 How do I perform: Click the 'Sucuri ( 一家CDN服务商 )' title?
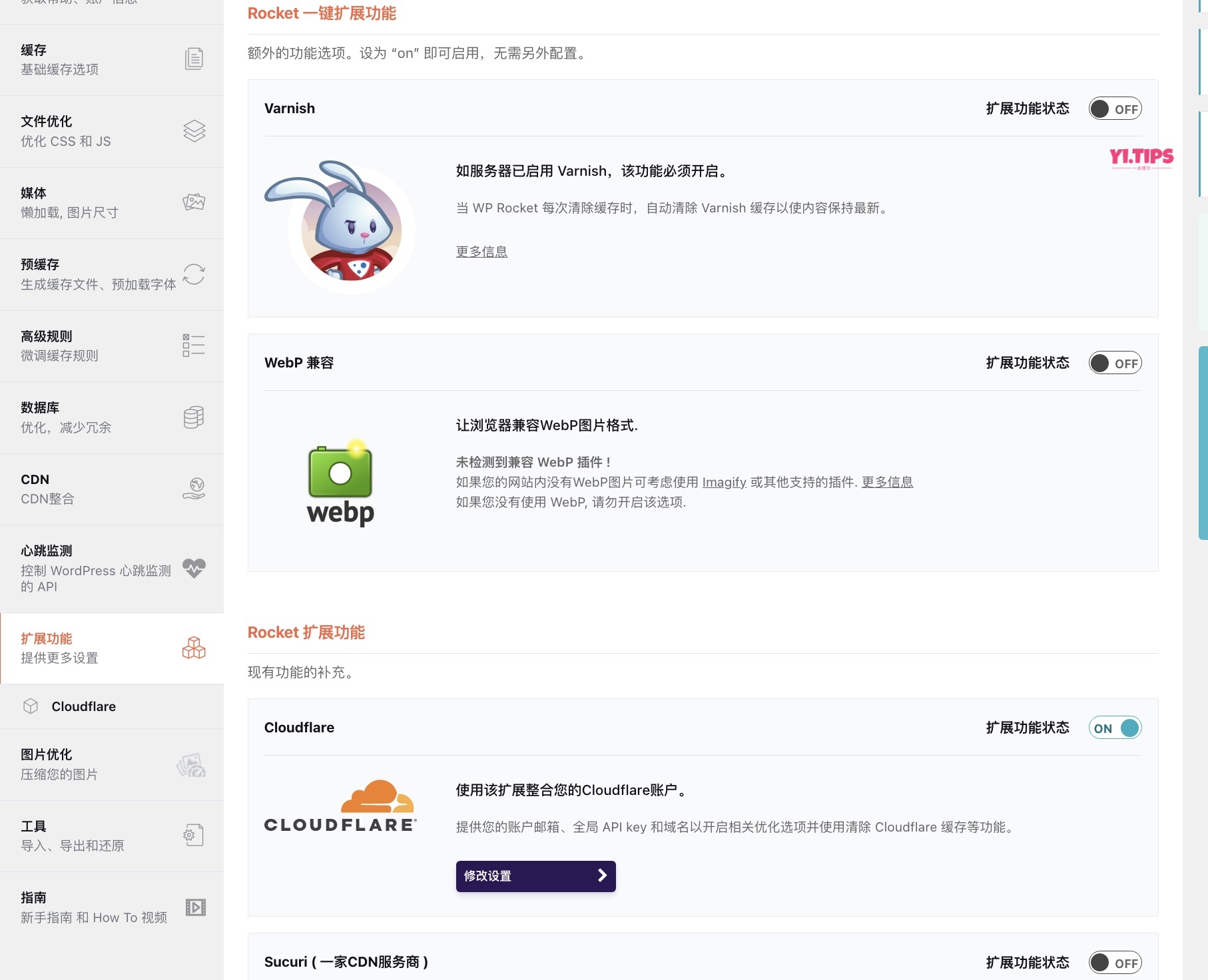tap(346, 962)
